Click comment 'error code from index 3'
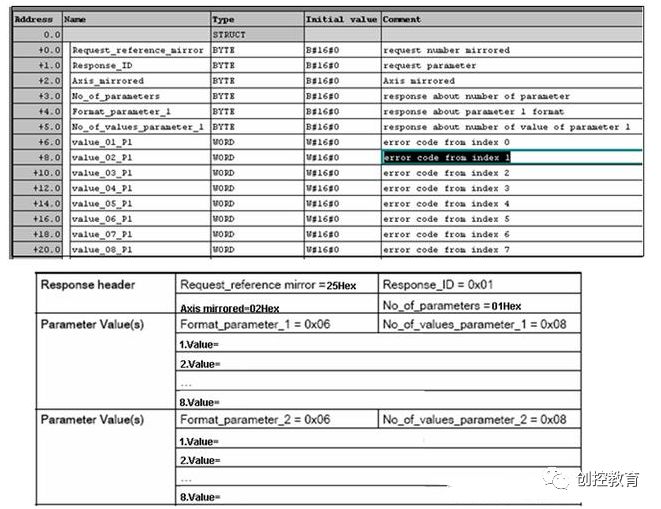Image resolution: width=661 pixels, height=509 pixels. (446, 188)
